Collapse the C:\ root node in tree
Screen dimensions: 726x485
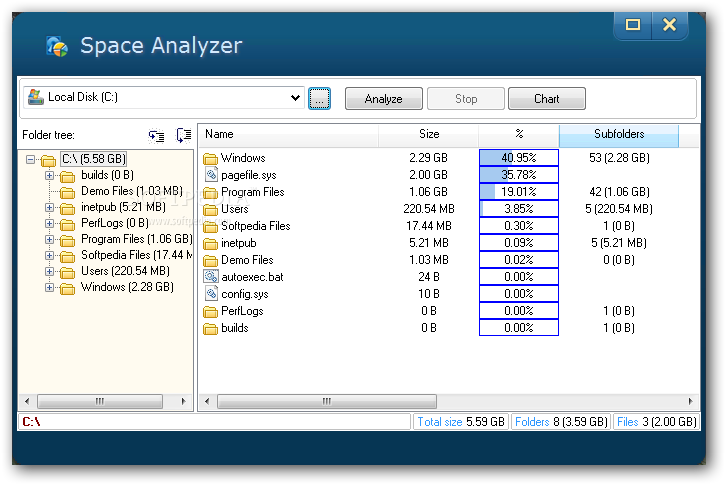(x=31, y=159)
